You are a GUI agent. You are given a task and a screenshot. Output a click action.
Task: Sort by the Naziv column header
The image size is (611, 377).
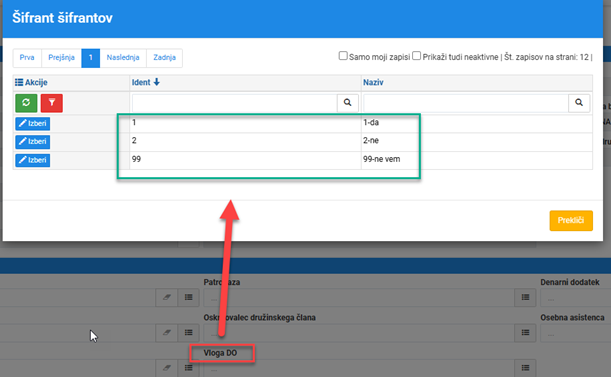coord(373,82)
